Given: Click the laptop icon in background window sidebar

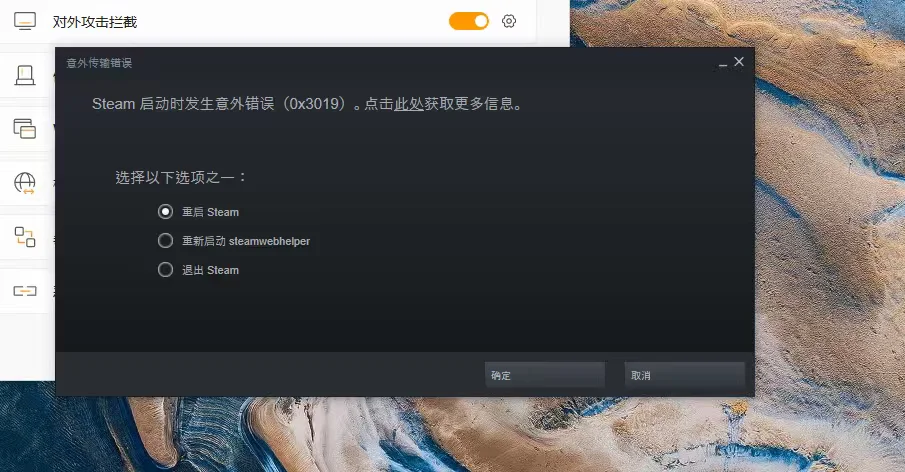Looking at the screenshot, I should coord(25,75).
